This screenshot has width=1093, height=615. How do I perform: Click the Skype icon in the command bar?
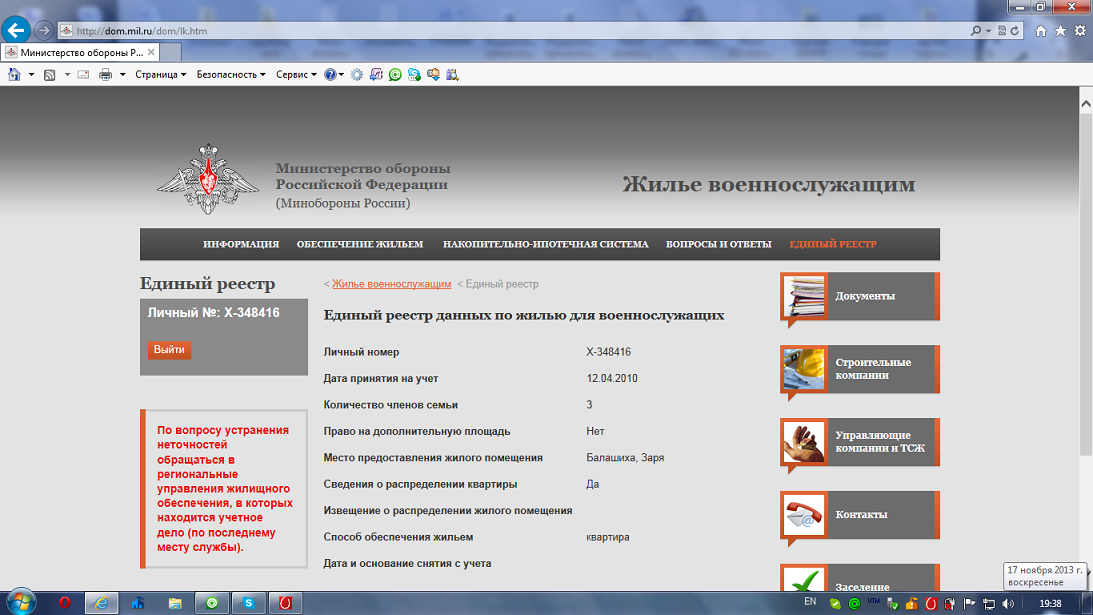(x=414, y=74)
